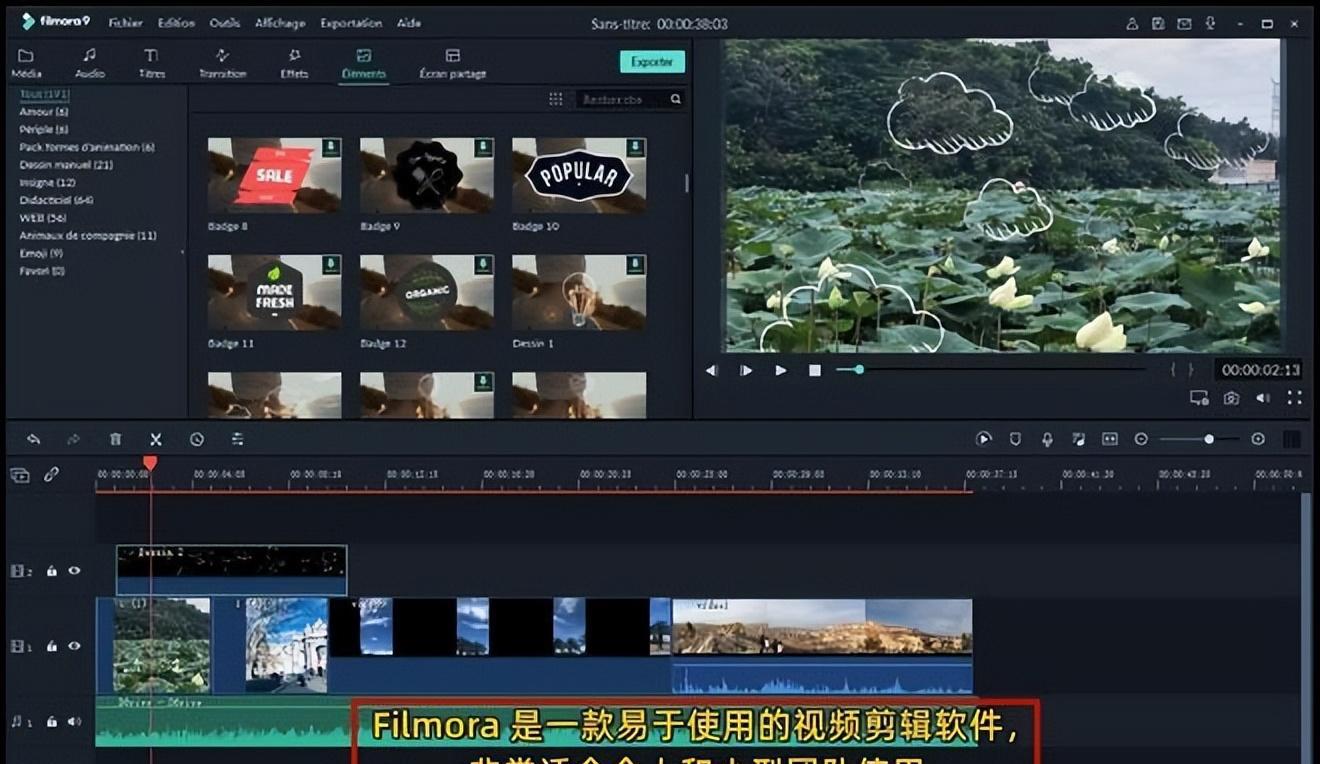
Task: Select the Emoji category
Action: (x=41, y=253)
